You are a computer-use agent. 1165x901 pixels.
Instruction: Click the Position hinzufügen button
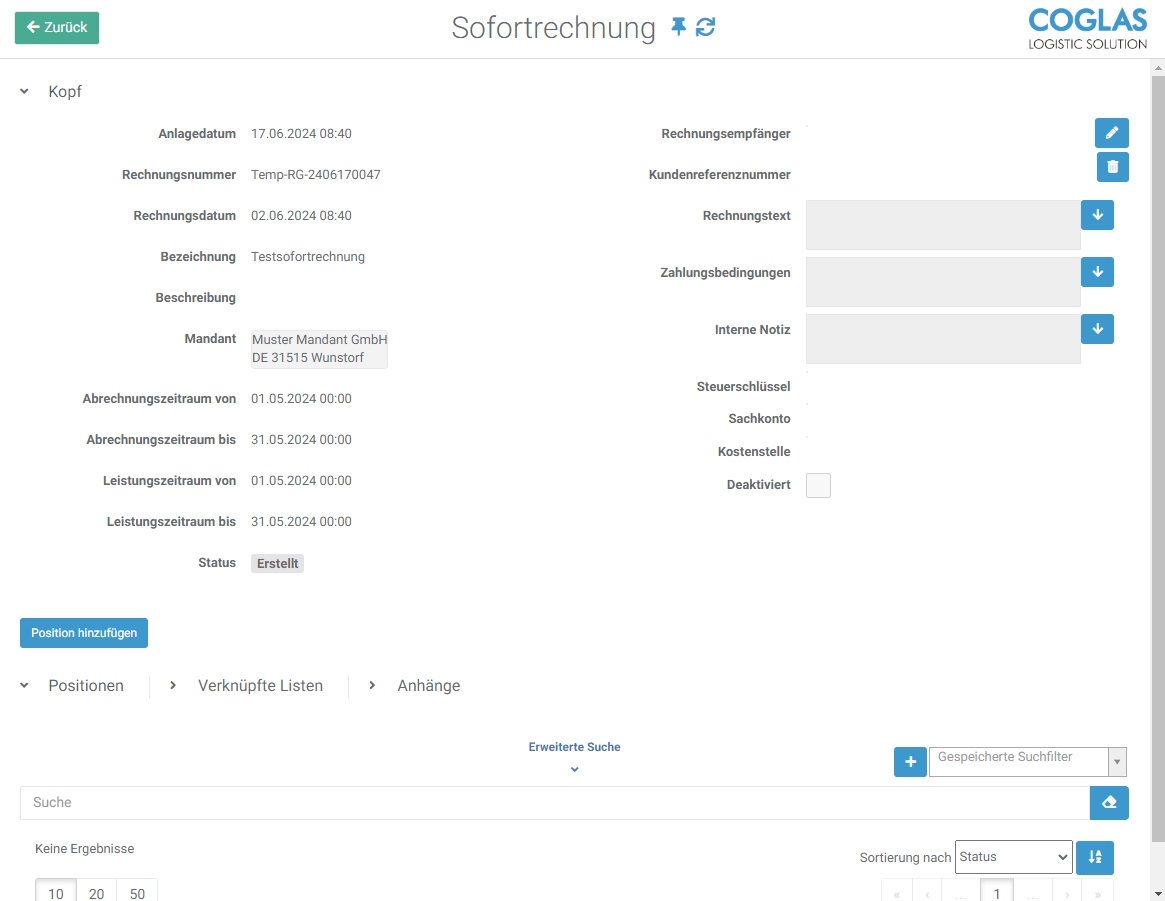click(84, 633)
